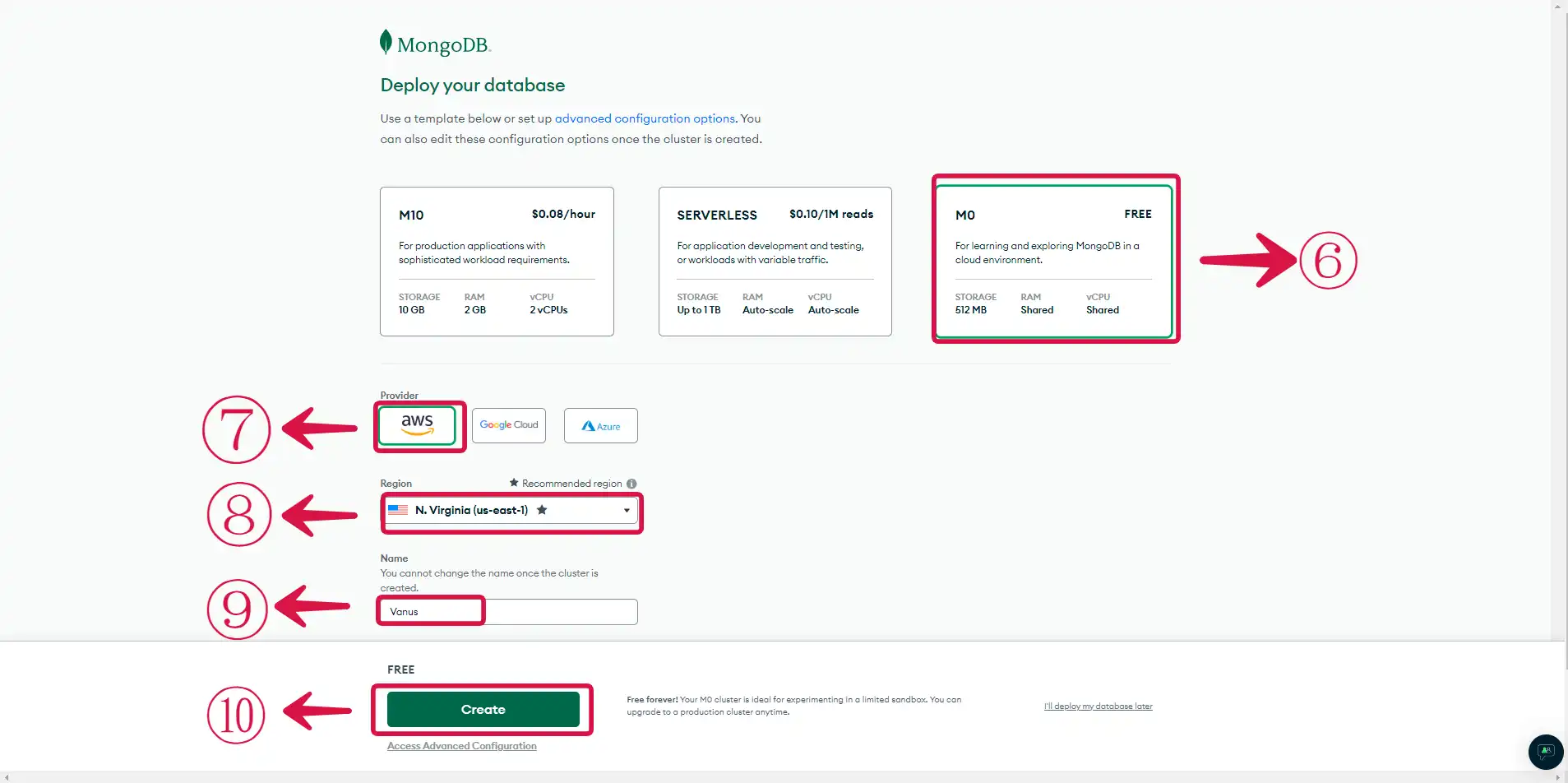This screenshot has width=1568, height=783.
Task: Click I'll deploy my database later
Action: (x=1099, y=707)
